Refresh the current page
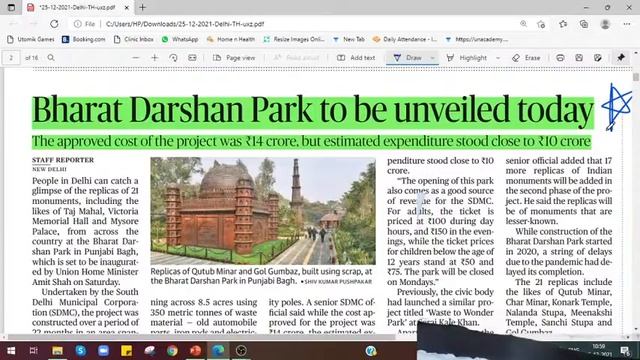 (x=54, y=24)
